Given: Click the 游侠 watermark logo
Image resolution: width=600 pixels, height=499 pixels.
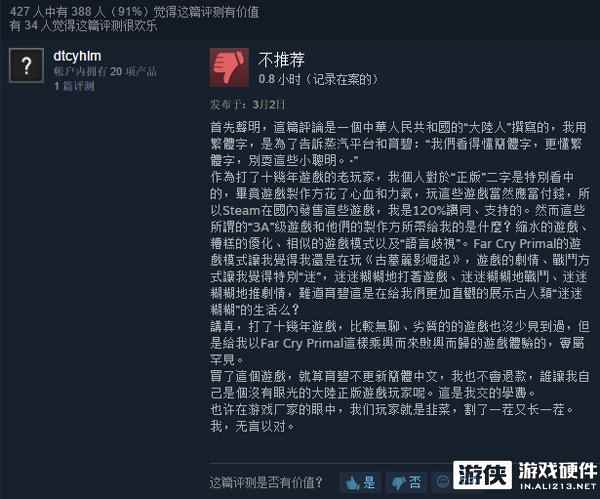Looking at the screenshot, I should (x=482, y=475).
